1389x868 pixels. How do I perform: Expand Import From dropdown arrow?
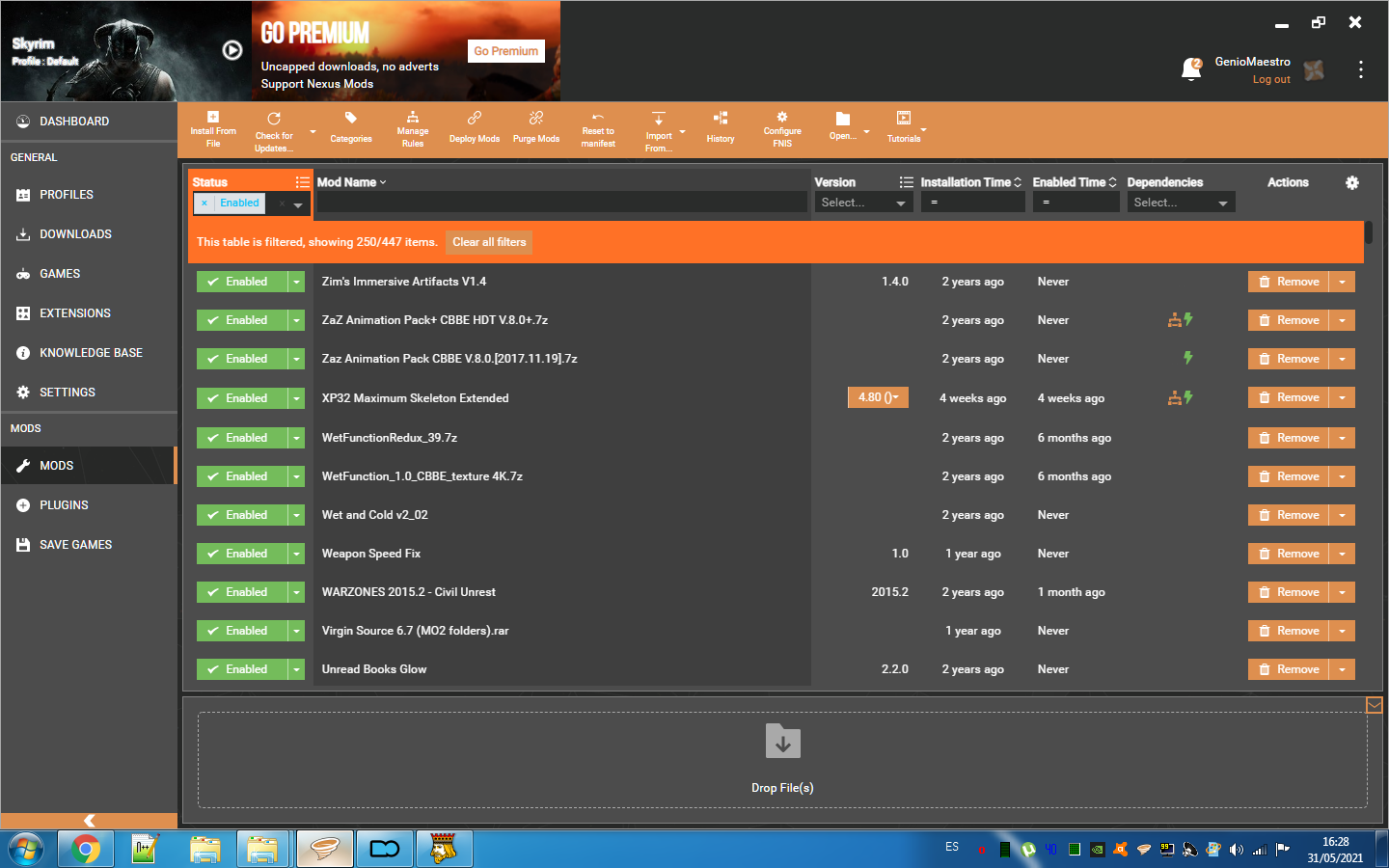pyautogui.click(x=683, y=132)
